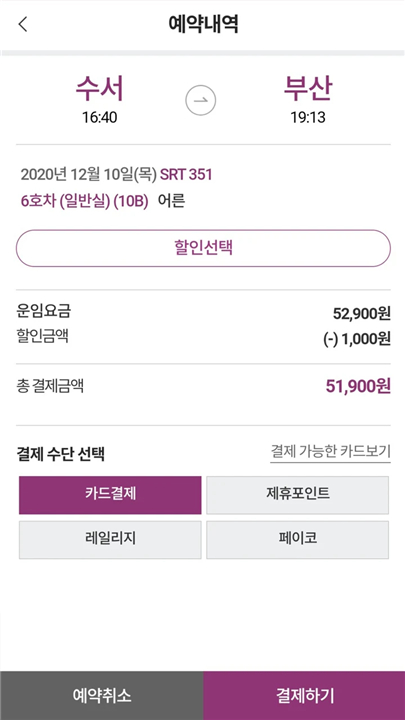The height and width of the screenshot is (720, 405).
Task: Click the 수서 departure station name
Action: point(100,89)
